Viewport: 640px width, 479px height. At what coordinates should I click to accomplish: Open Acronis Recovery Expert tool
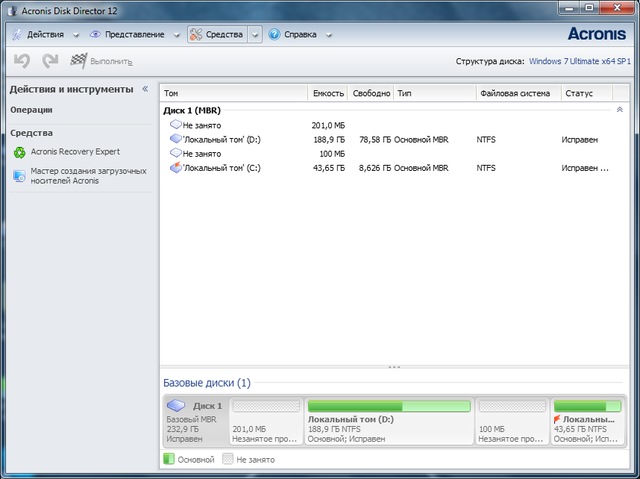point(75,152)
